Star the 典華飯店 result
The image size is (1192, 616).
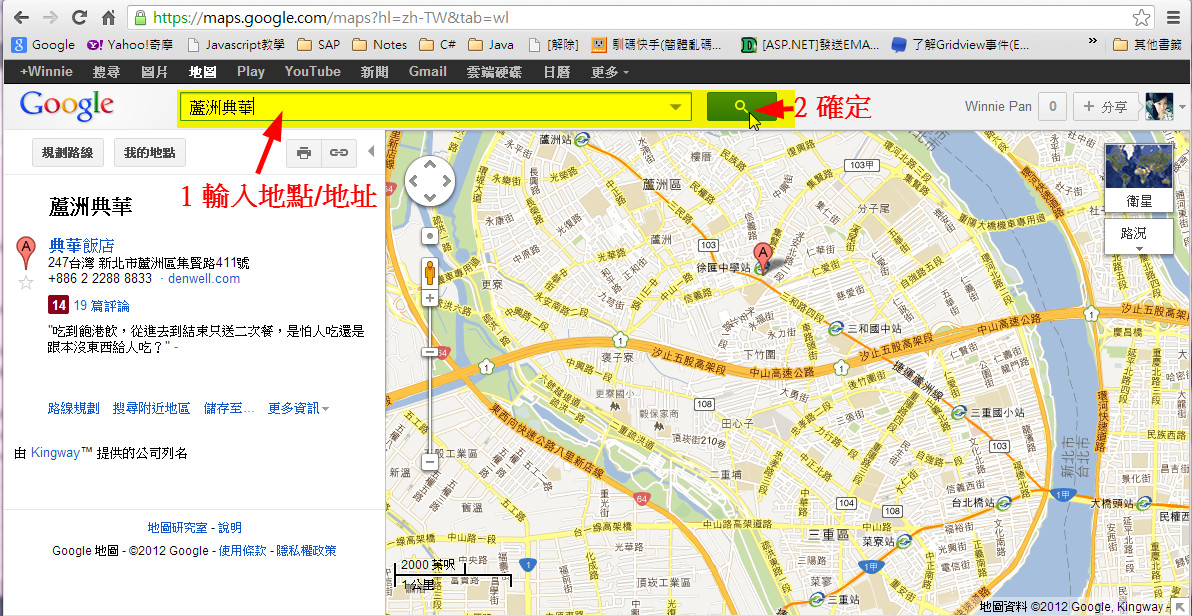[26, 283]
